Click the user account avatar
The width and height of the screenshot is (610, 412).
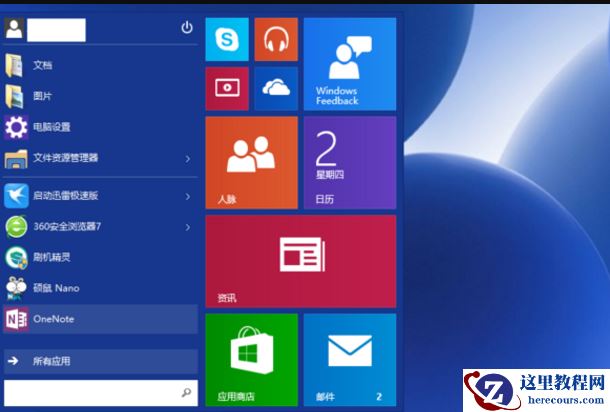point(14,28)
